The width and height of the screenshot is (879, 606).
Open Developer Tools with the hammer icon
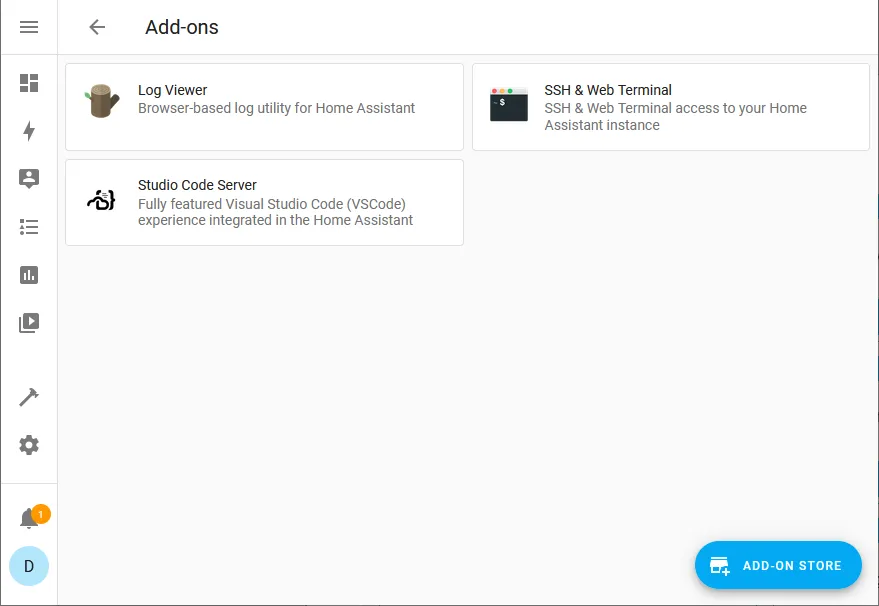[x=28, y=396]
